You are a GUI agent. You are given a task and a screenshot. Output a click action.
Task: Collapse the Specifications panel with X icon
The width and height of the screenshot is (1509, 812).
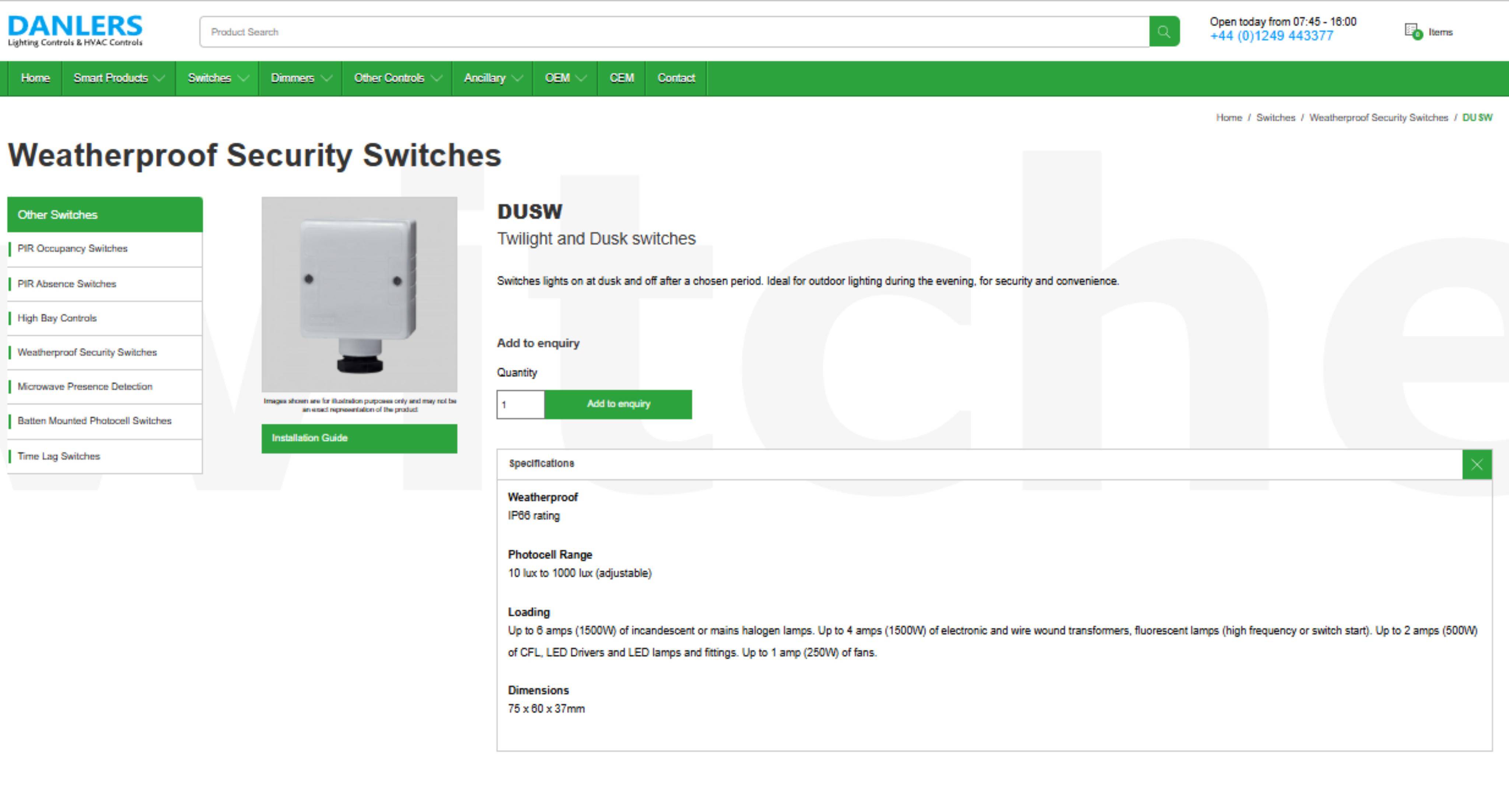1477,465
